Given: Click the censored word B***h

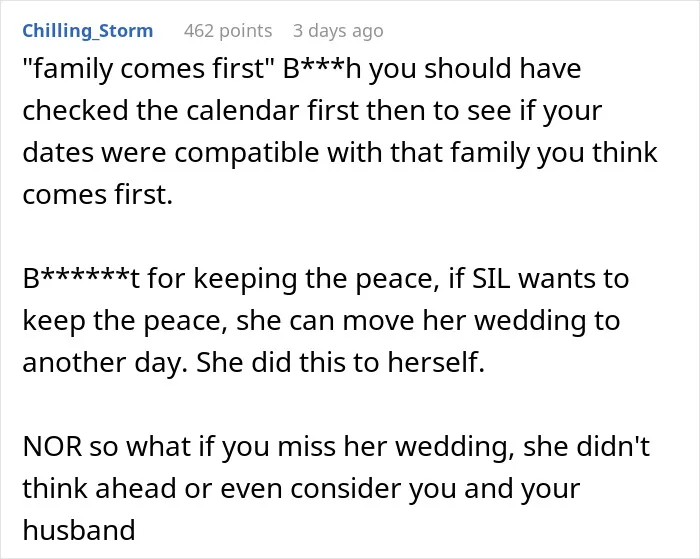Looking at the screenshot, I should click(321, 69).
